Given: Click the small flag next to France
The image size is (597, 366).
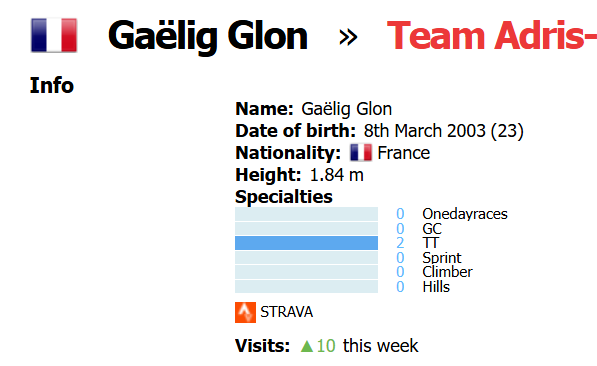Looking at the screenshot, I should pos(361,153).
